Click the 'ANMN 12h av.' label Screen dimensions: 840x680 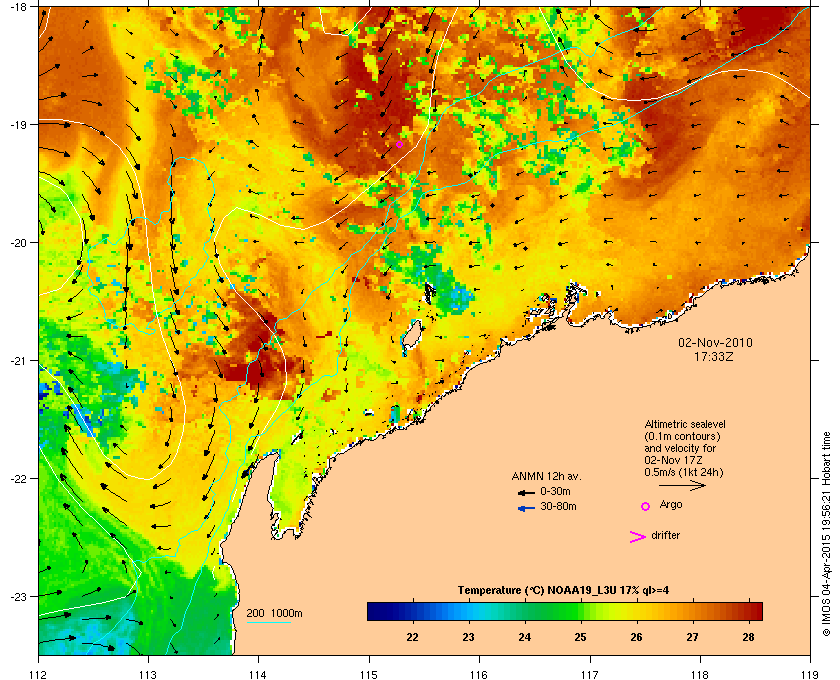(546, 476)
